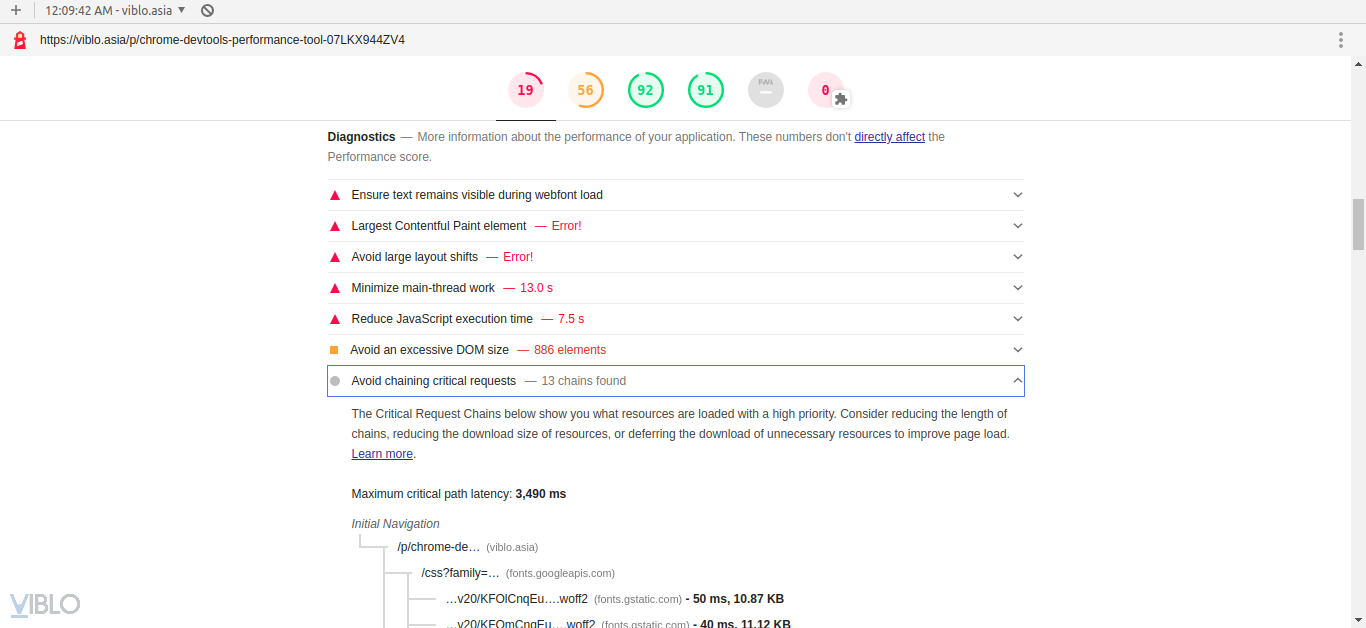1366x628 pixels.
Task: Select the SEO score gauge 91
Action: click(705, 90)
